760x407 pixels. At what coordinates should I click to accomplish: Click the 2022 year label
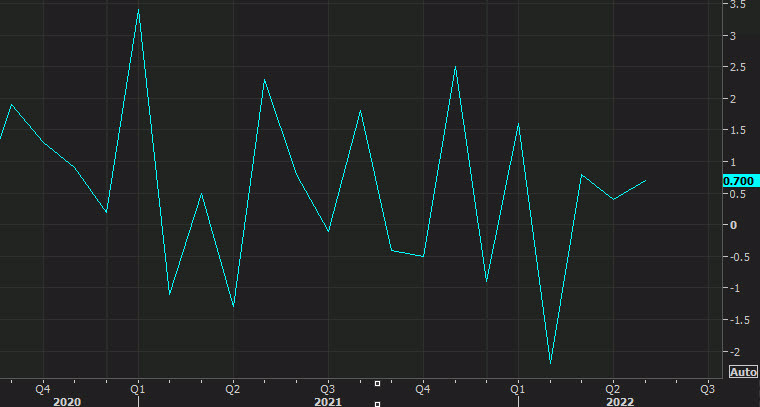tap(620, 401)
